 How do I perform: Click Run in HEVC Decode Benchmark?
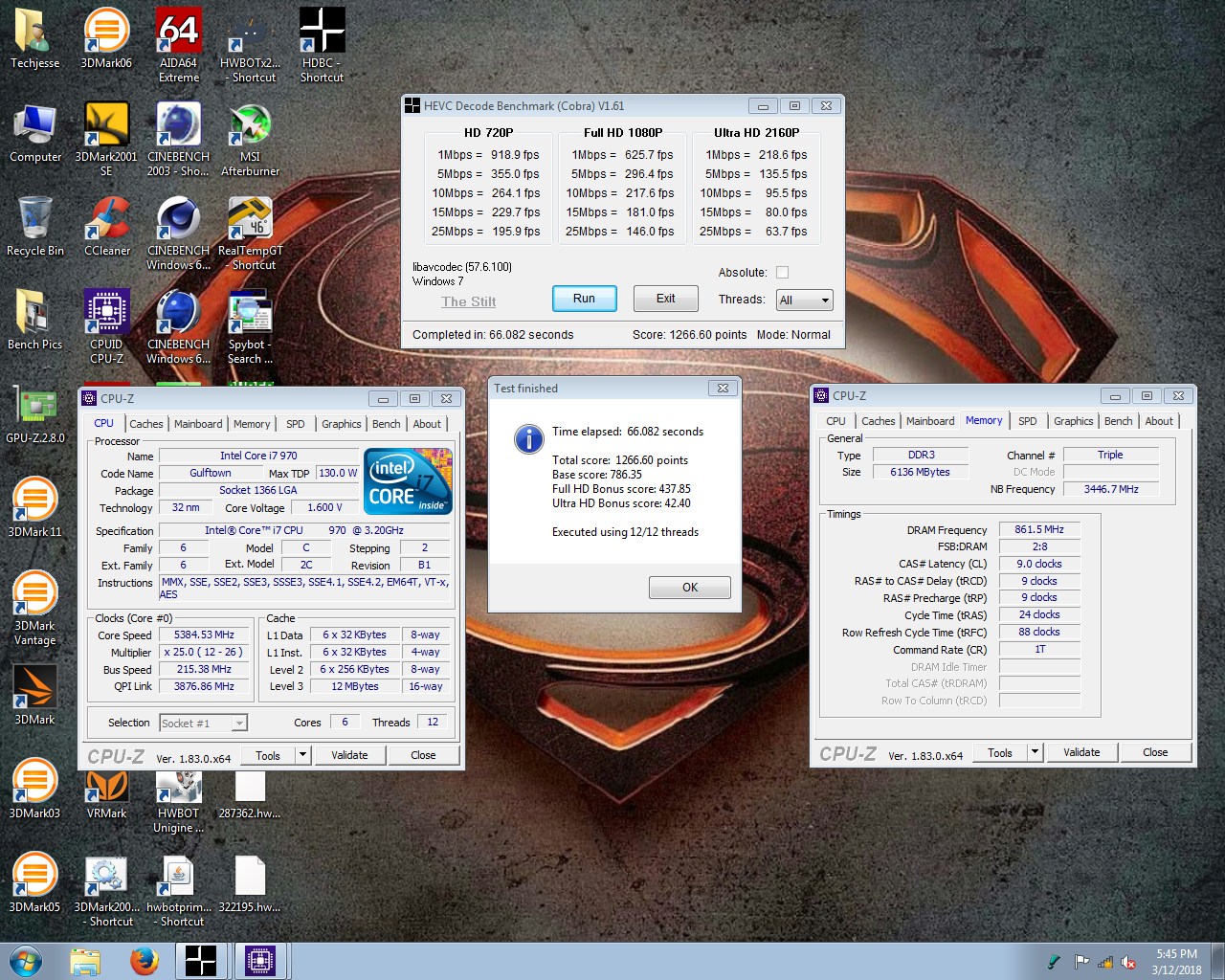pyautogui.click(x=584, y=299)
